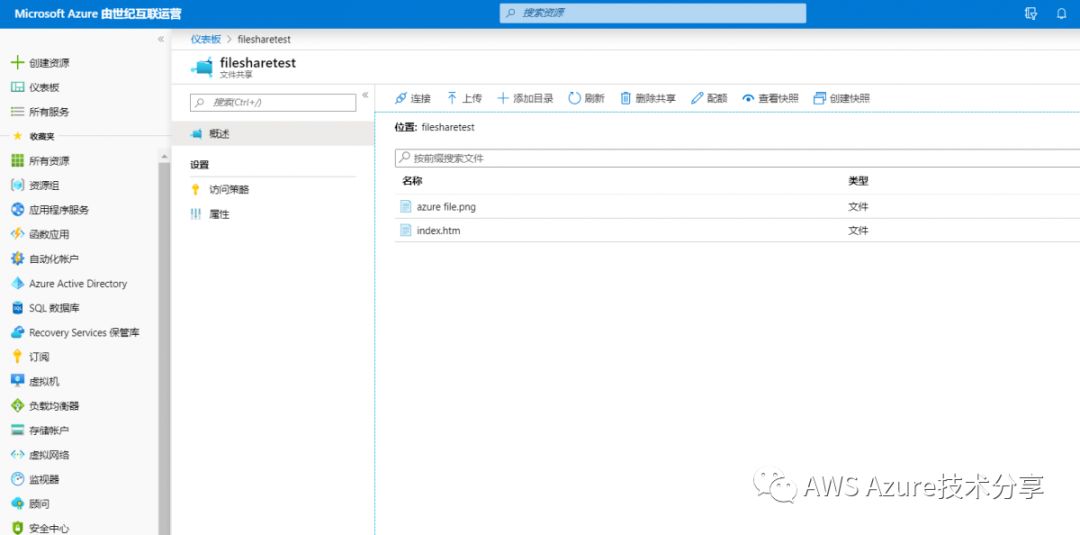Open Recovery Services 保管库 icon

click(x=17, y=333)
